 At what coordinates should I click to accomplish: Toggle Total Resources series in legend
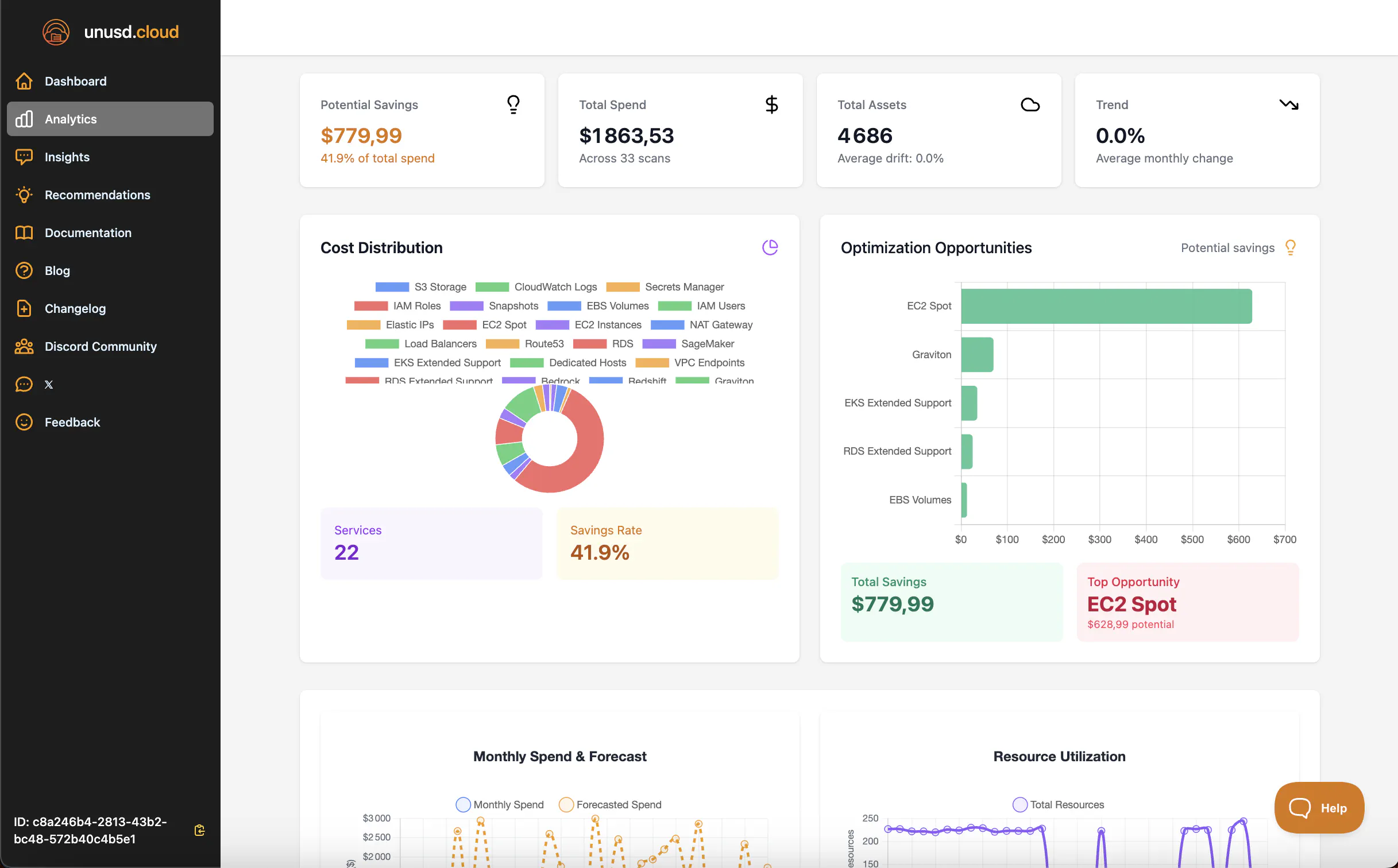(x=1058, y=804)
